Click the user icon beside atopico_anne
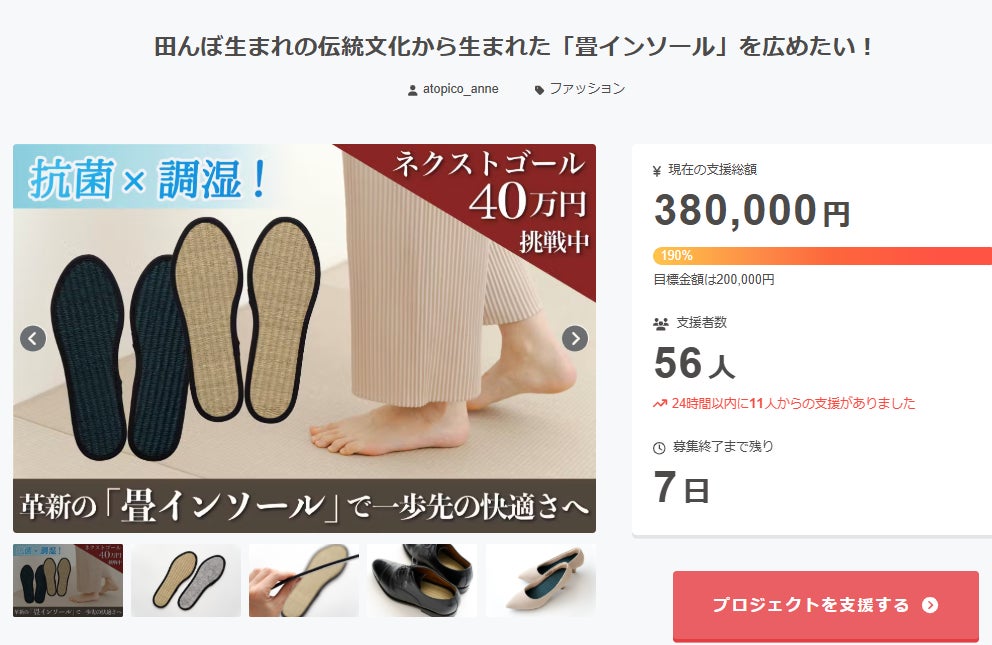 click(x=412, y=90)
